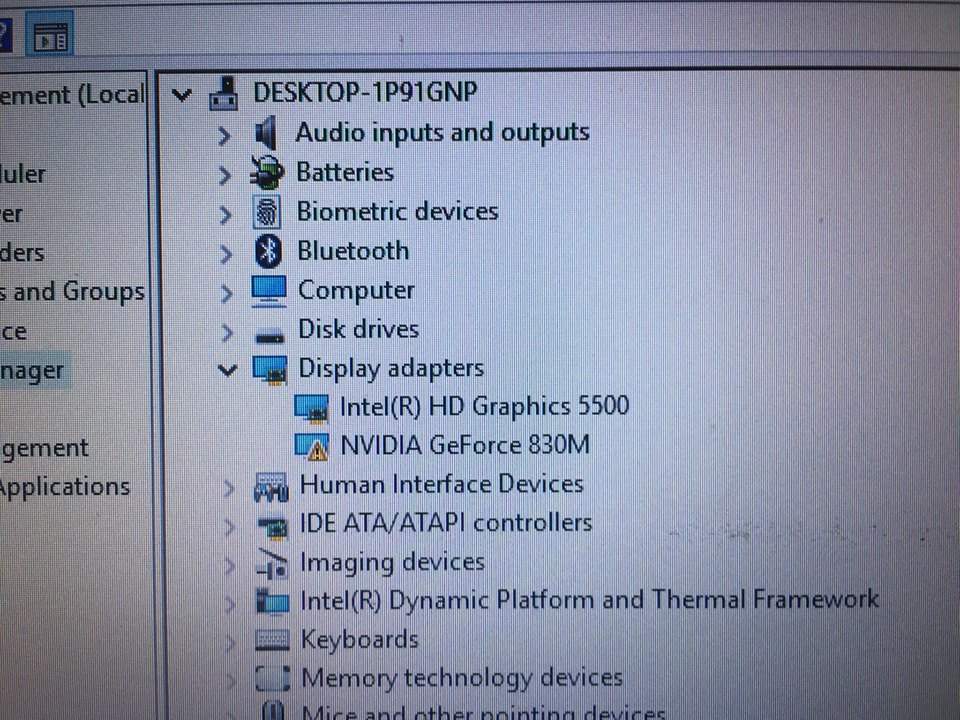The width and height of the screenshot is (960, 720).
Task: Select Local Users and Groups in left pane
Action: pyautogui.click(x=72, y=291)
